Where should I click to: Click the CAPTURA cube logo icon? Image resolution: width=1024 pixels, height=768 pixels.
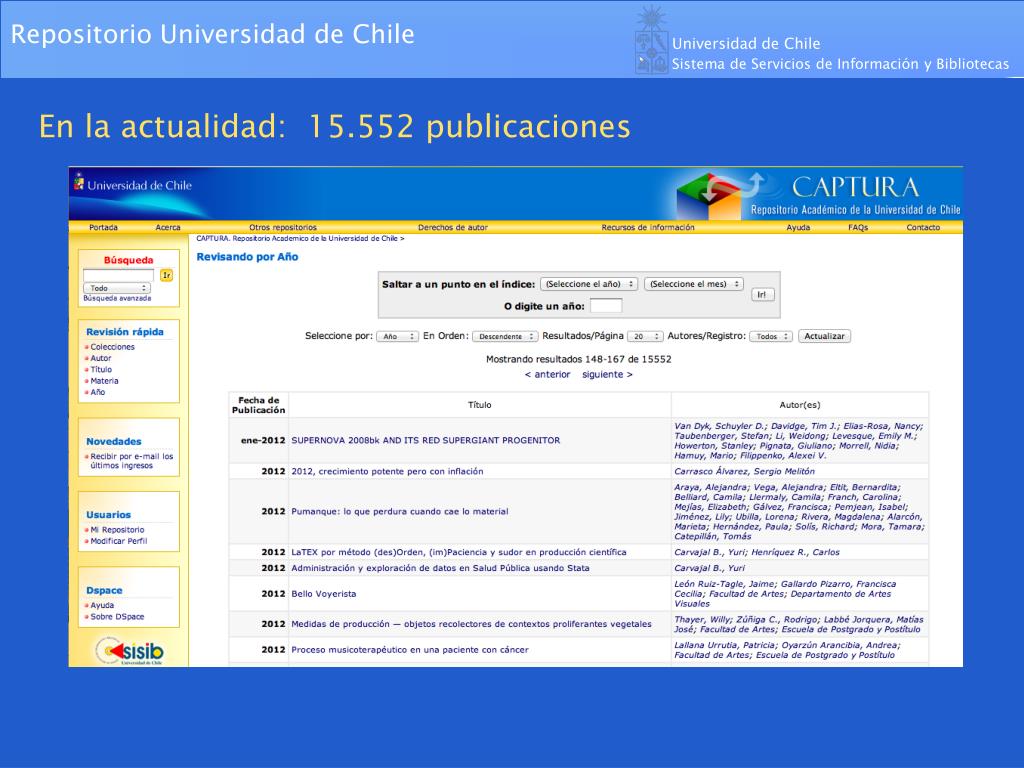[x=709, y=196]
